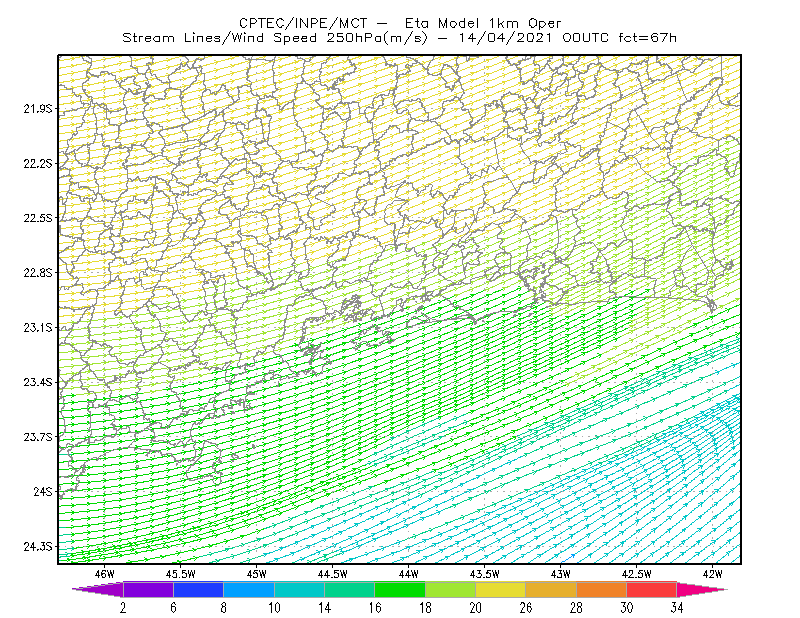Click the purple color swatch in legend
This screenshot has width=800, height=618.
coord(148,589)
